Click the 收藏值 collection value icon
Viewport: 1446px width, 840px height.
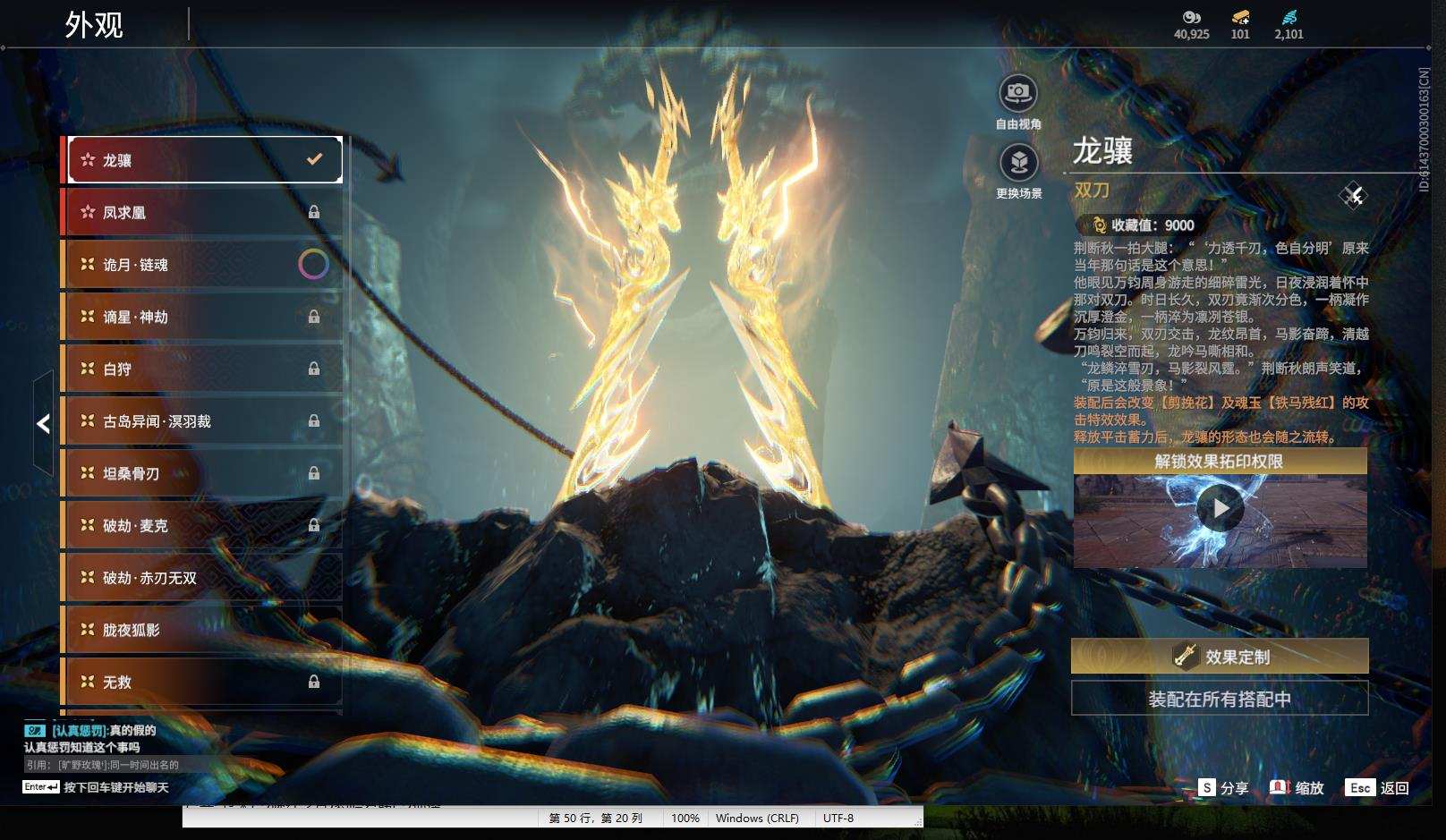[x=1099, y=225]
